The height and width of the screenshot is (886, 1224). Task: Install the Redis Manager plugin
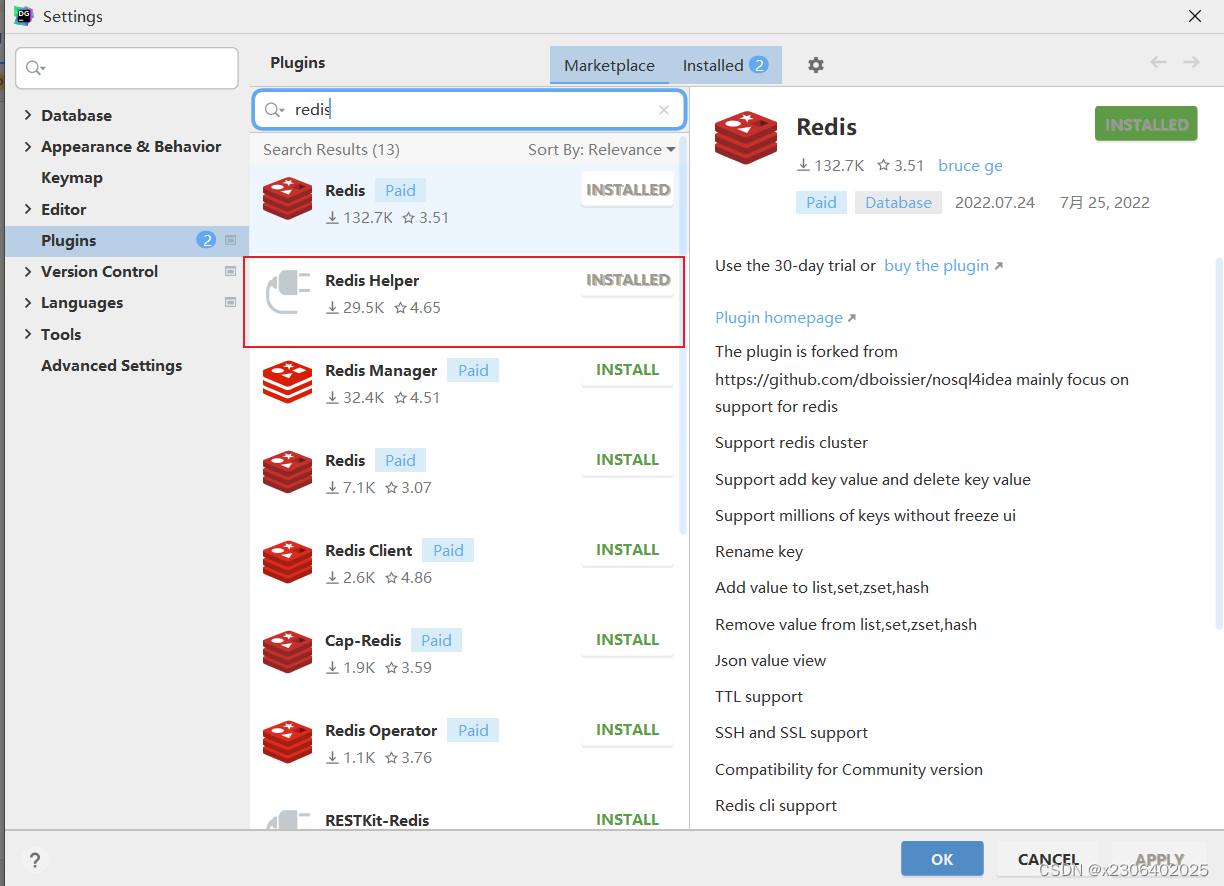pyautogui.click(x=627, y=370)
